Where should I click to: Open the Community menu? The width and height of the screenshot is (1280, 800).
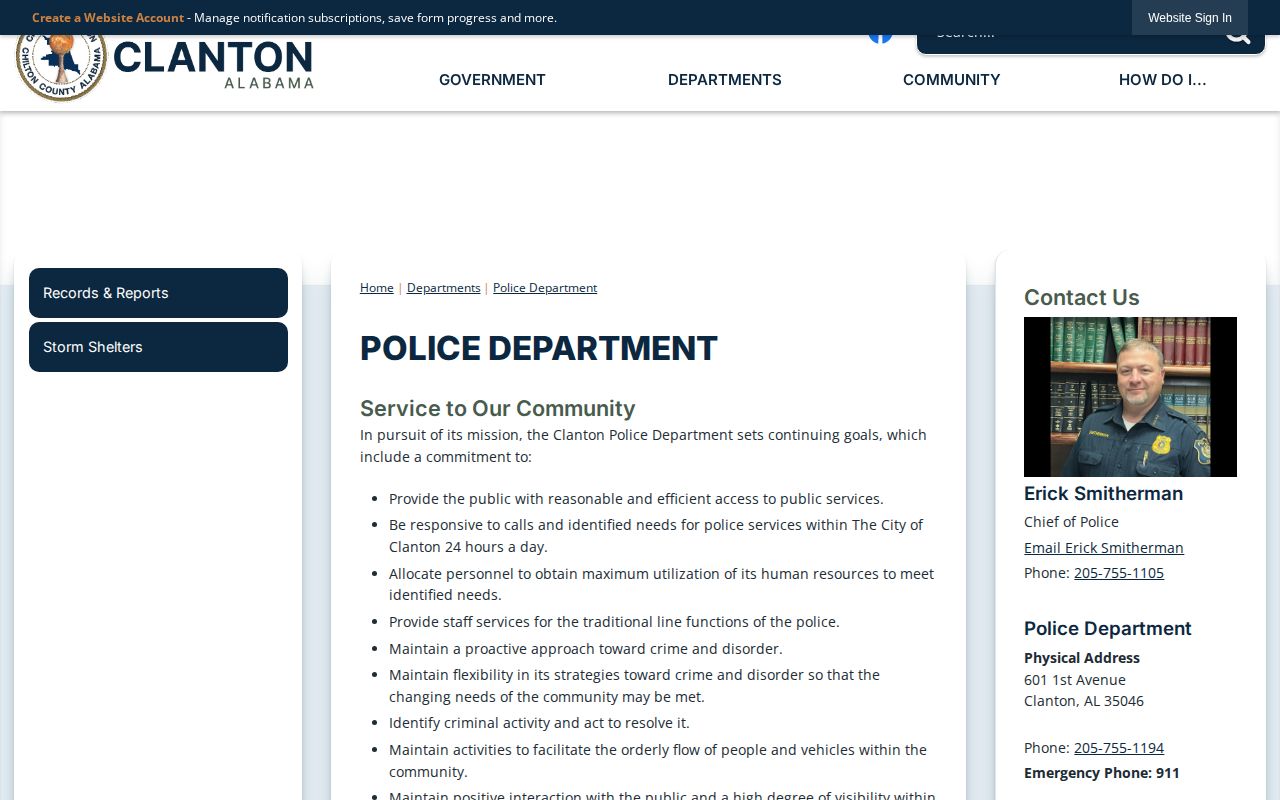[x=951, y=80]
